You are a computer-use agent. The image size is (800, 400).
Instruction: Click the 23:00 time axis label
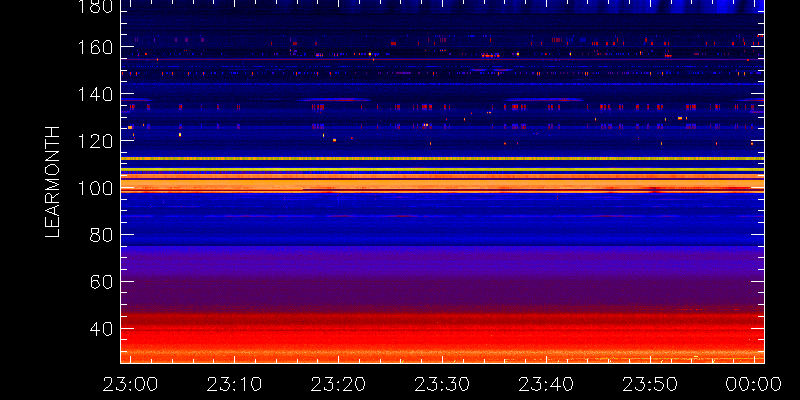pyautogui.click(x=131, y=384)
